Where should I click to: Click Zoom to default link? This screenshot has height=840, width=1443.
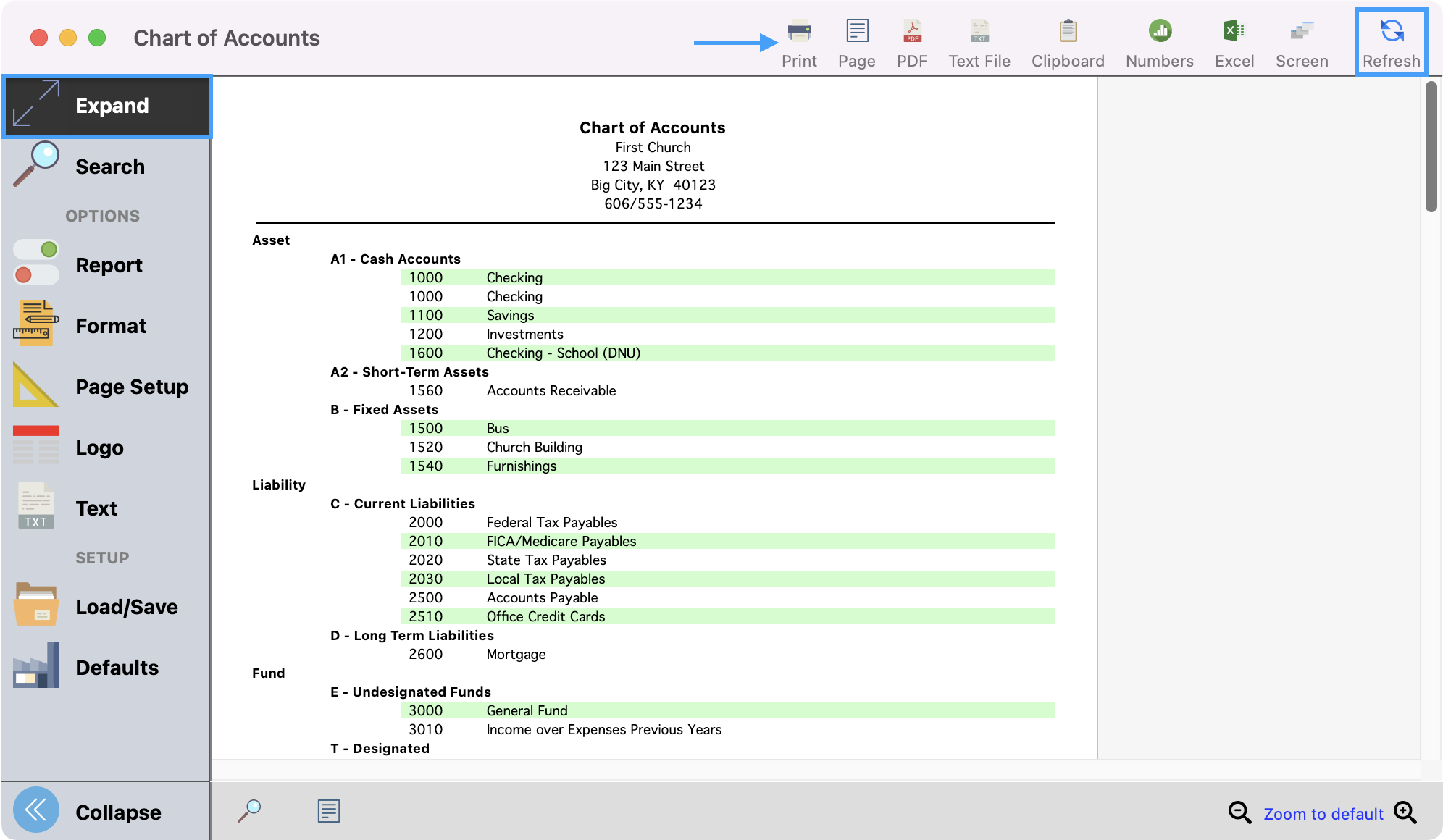click(1323, 814)
